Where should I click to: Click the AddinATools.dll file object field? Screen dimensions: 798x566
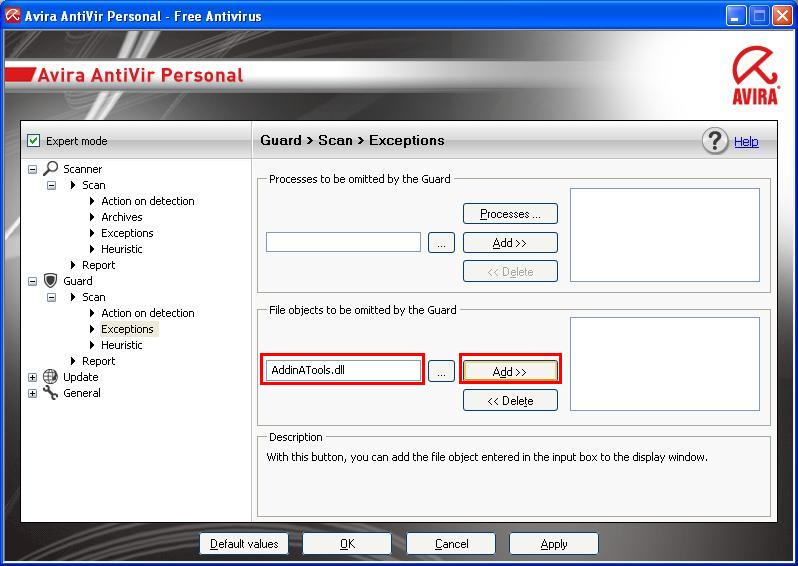pos(344,370)
